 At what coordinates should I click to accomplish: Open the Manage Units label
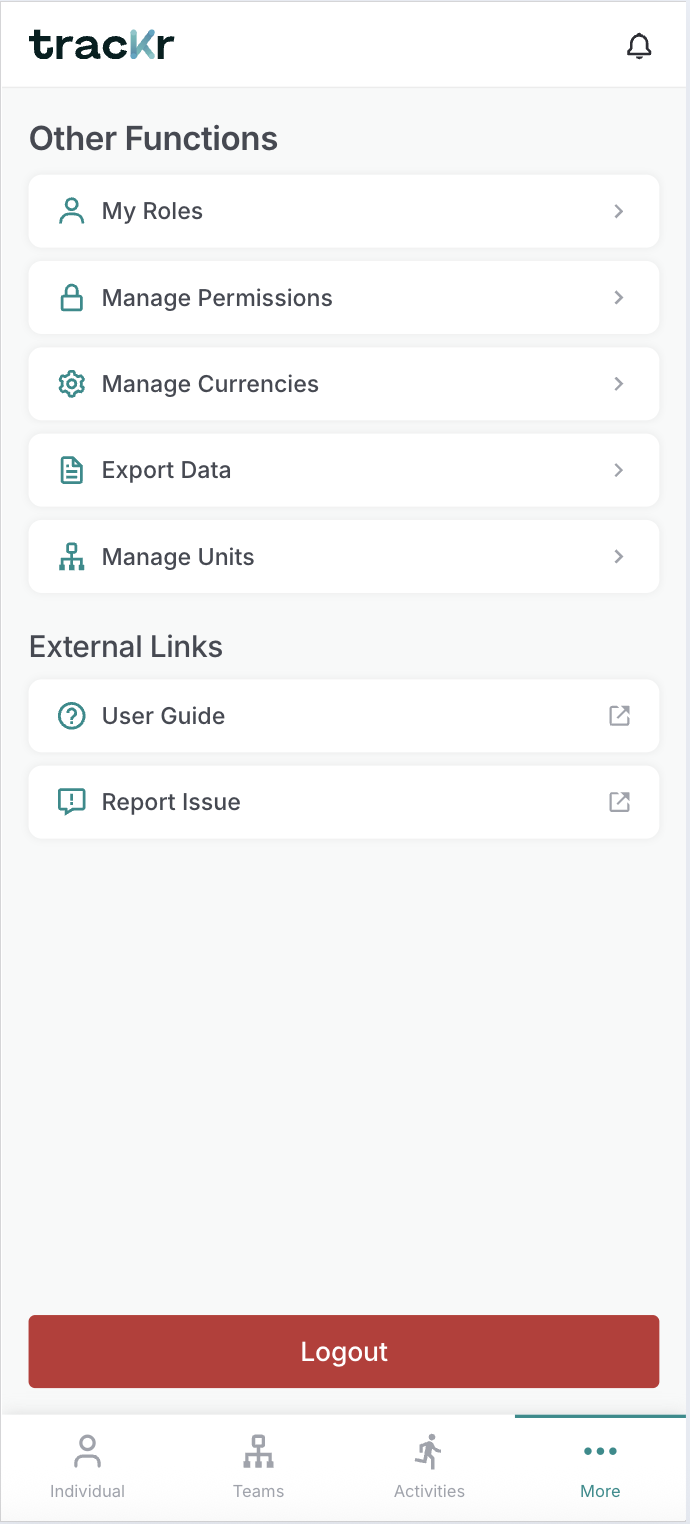(x=178, y=557)
